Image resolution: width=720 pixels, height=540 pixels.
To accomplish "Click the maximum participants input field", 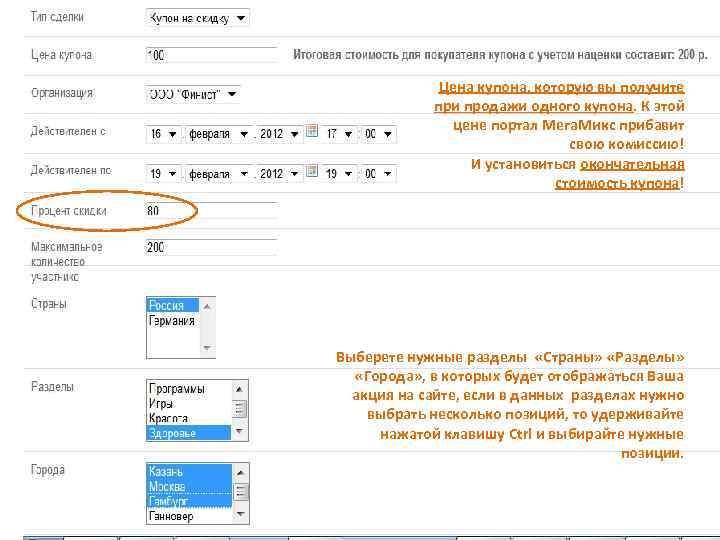I will [x=212, y=247].
